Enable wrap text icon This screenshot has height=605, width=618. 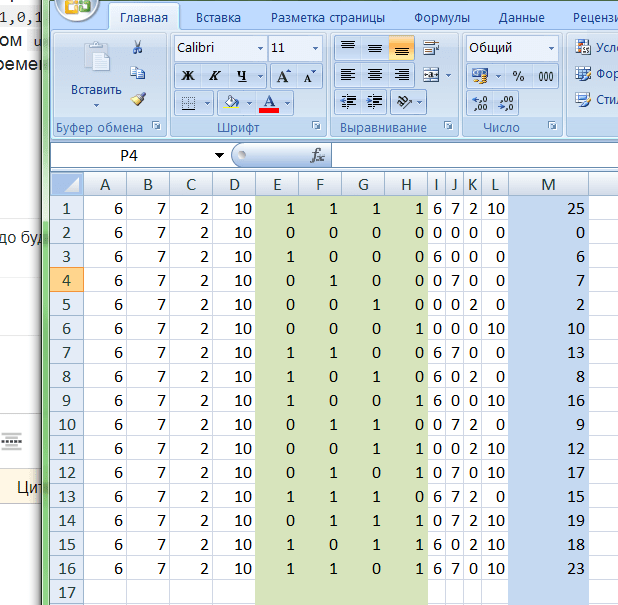coord(431,48)
